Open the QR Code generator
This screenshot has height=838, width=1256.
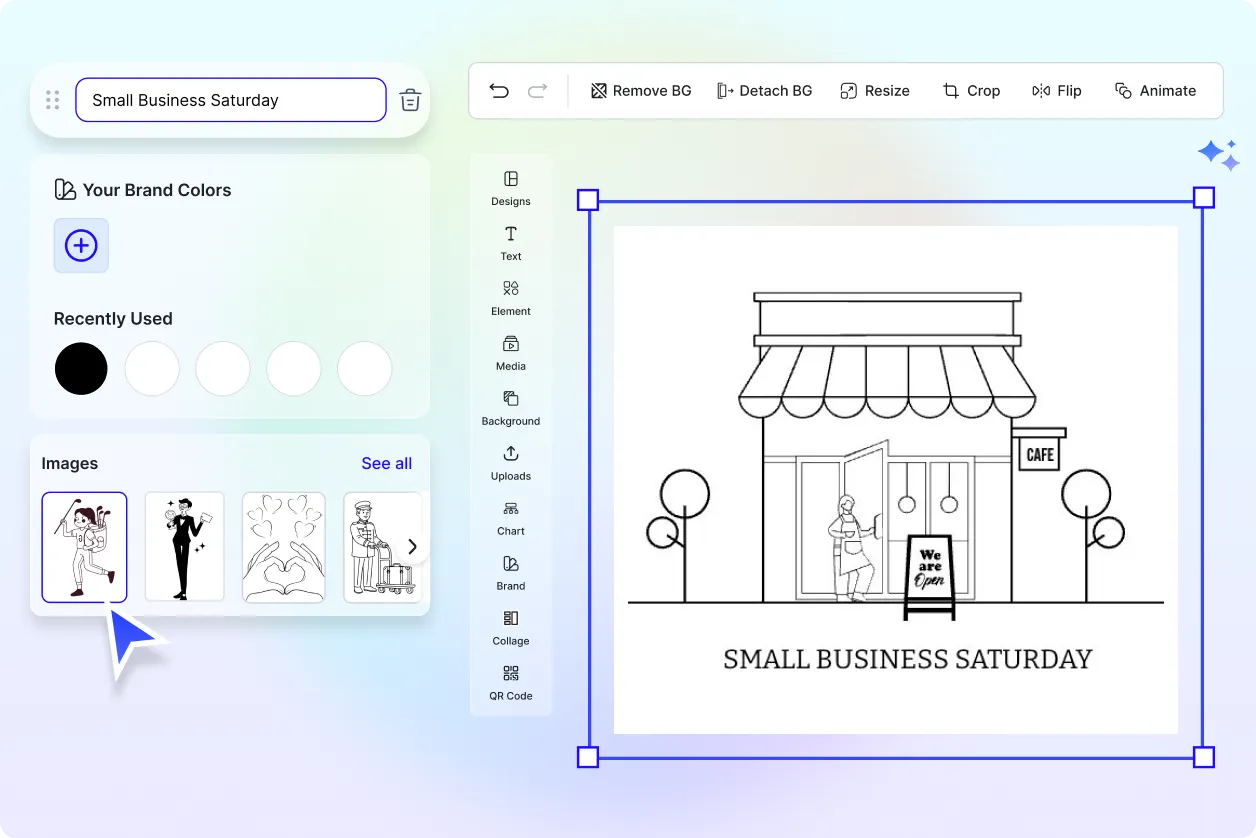(x=510, y=684)
